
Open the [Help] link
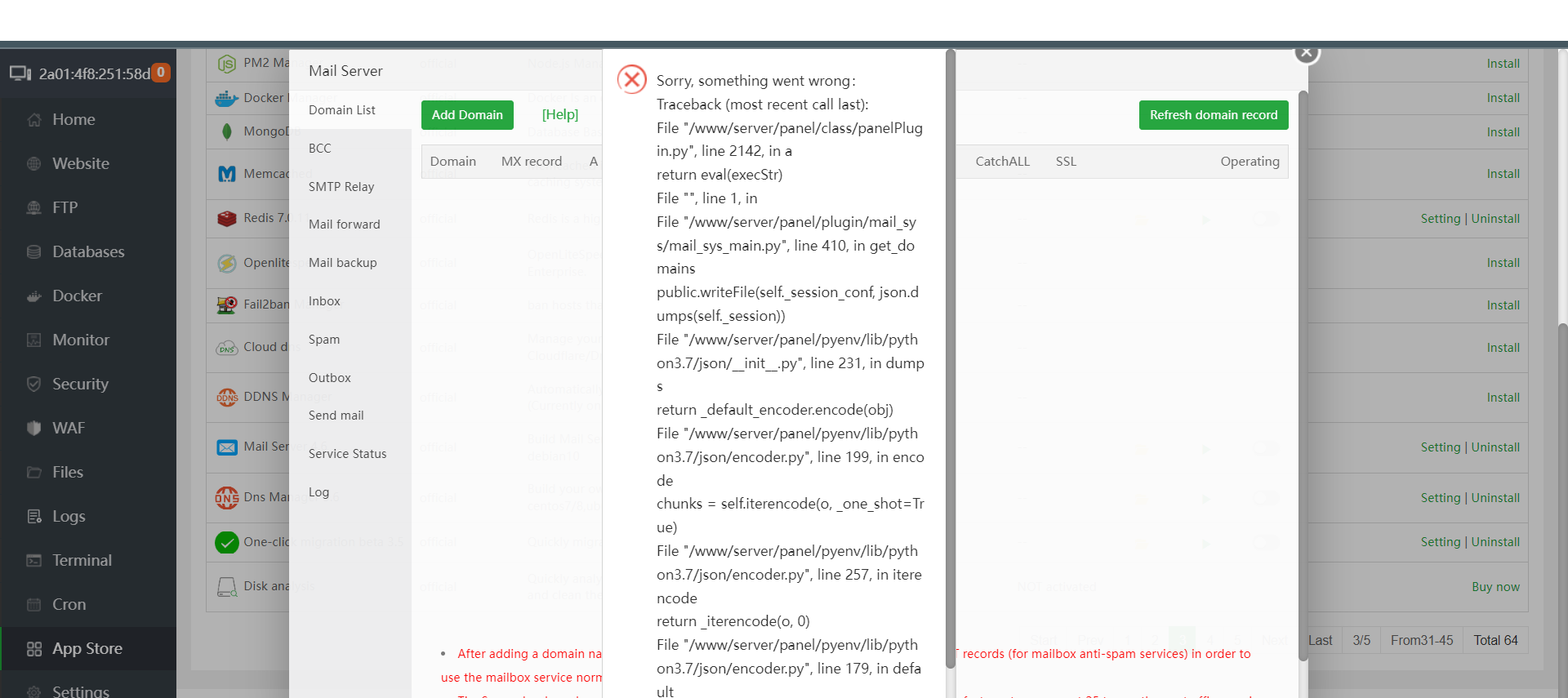pyautogui.click(x=560, y=115)
